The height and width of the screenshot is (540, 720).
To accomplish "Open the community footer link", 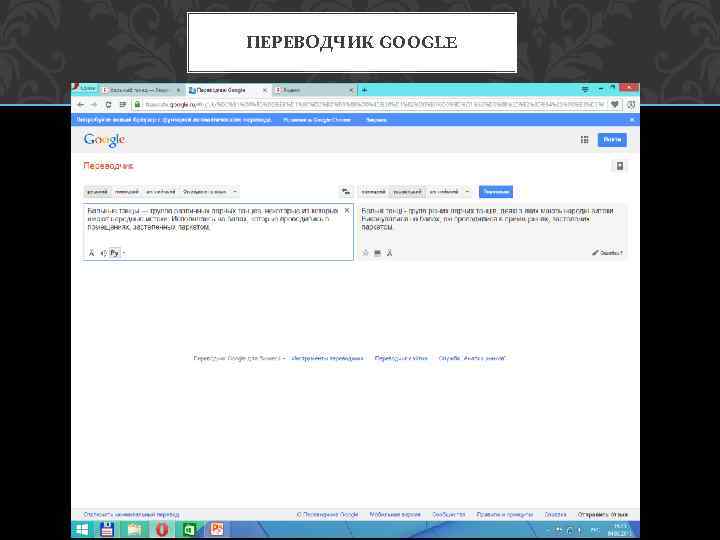I will pyautogui.click(x=449, y=515).
